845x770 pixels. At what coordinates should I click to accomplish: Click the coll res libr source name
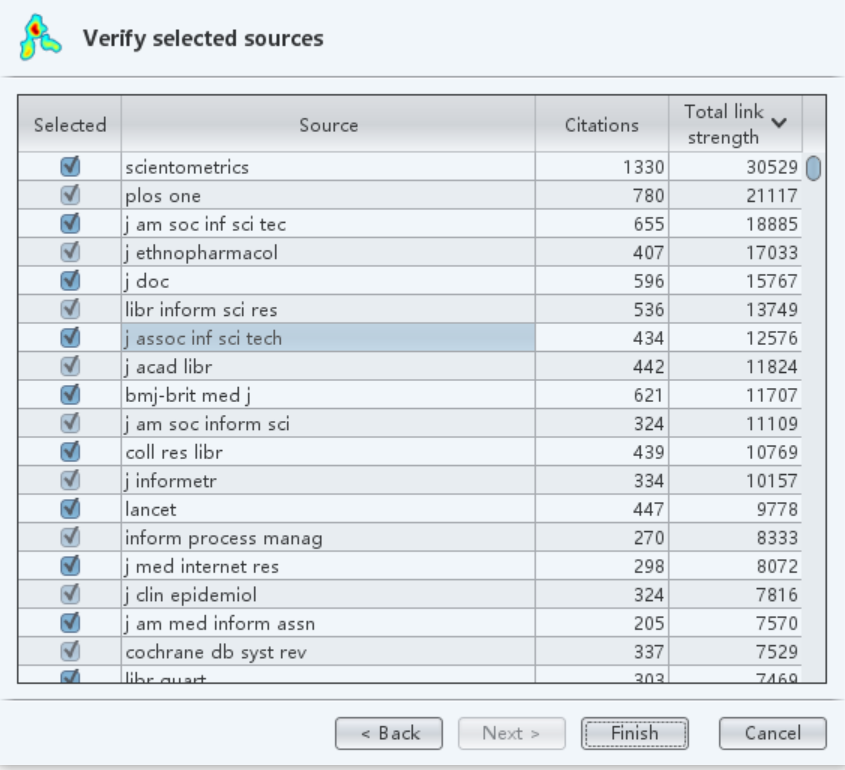tap(174, 452)
